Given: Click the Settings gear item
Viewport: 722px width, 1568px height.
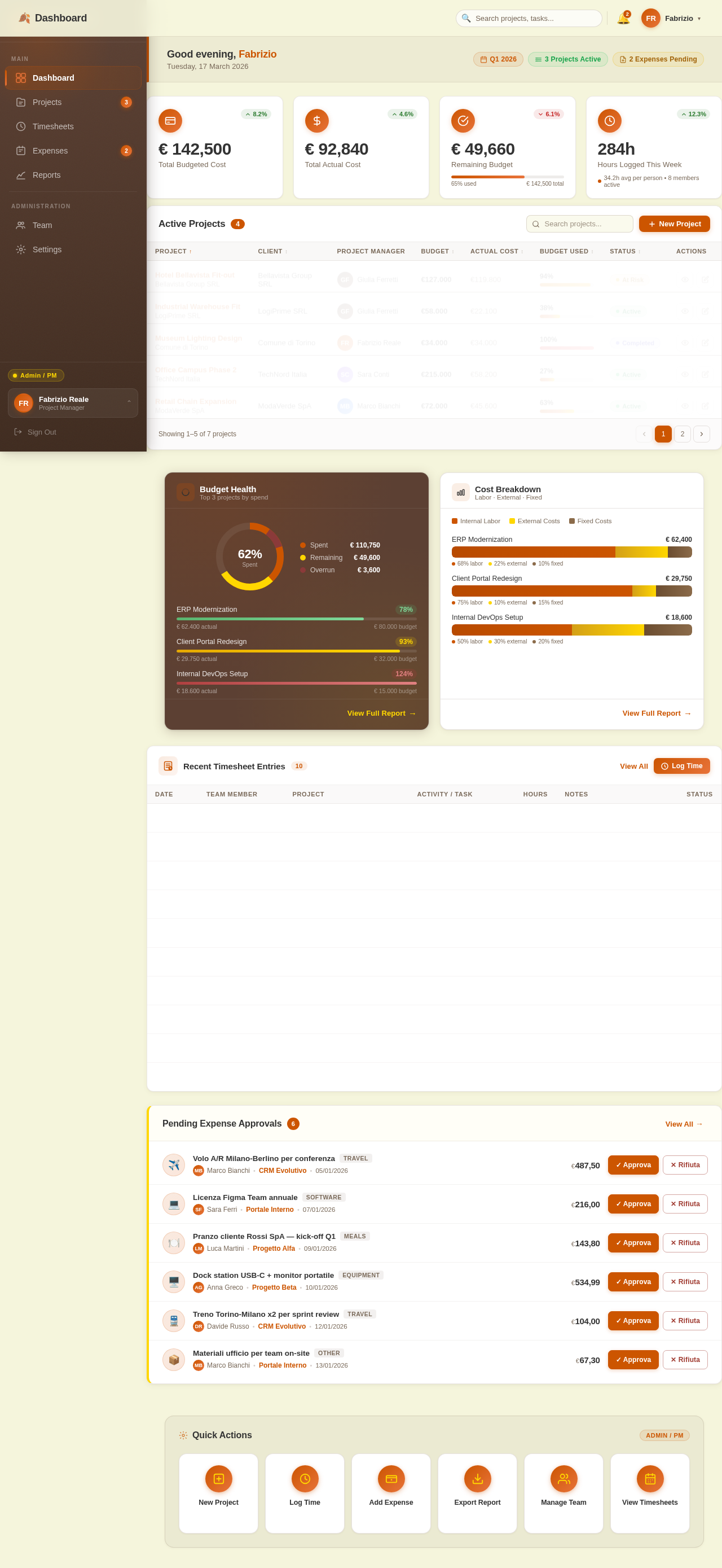Looking at the screenshot, I should coord(73,249).
